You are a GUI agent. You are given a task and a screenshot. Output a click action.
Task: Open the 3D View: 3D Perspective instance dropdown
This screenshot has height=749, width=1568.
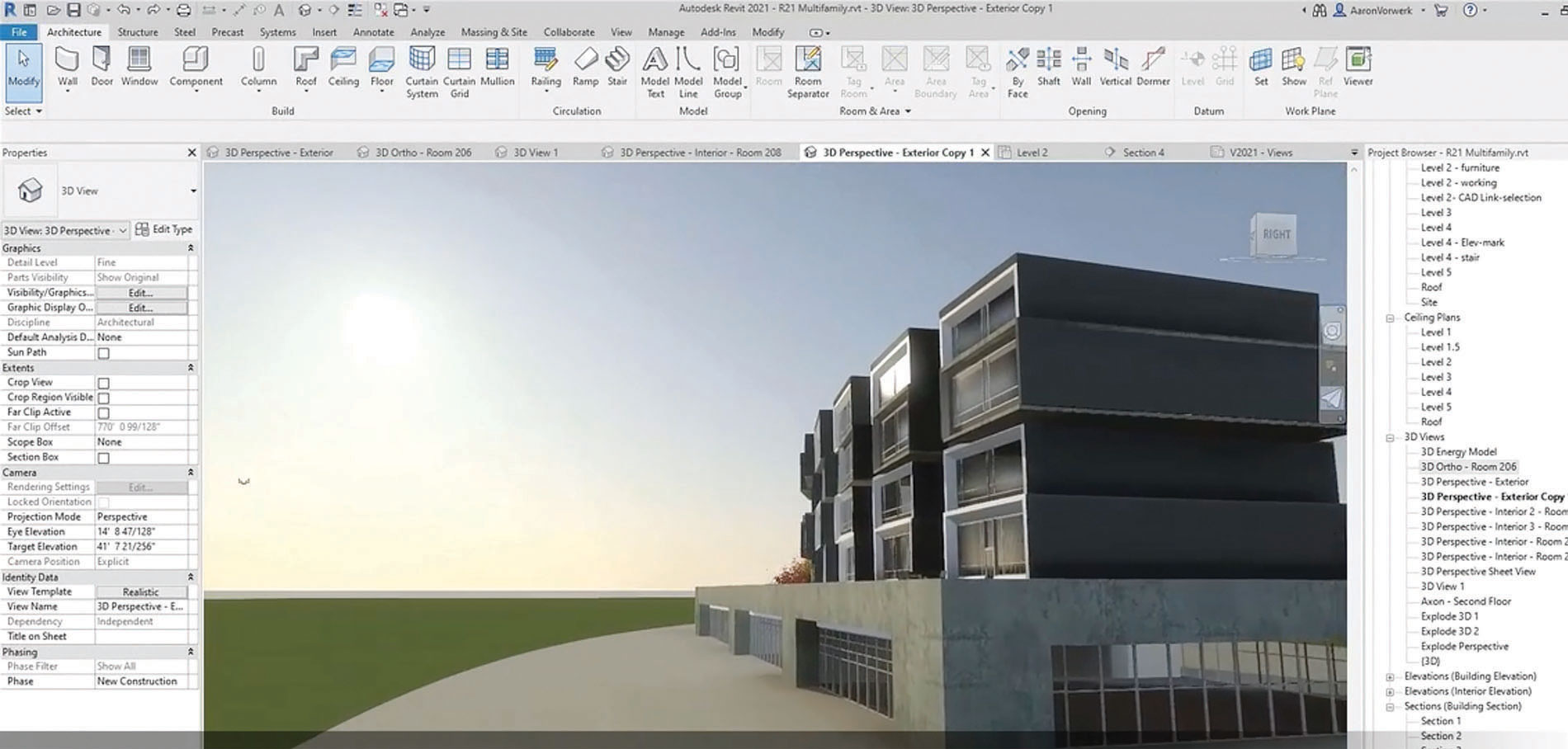122,230
